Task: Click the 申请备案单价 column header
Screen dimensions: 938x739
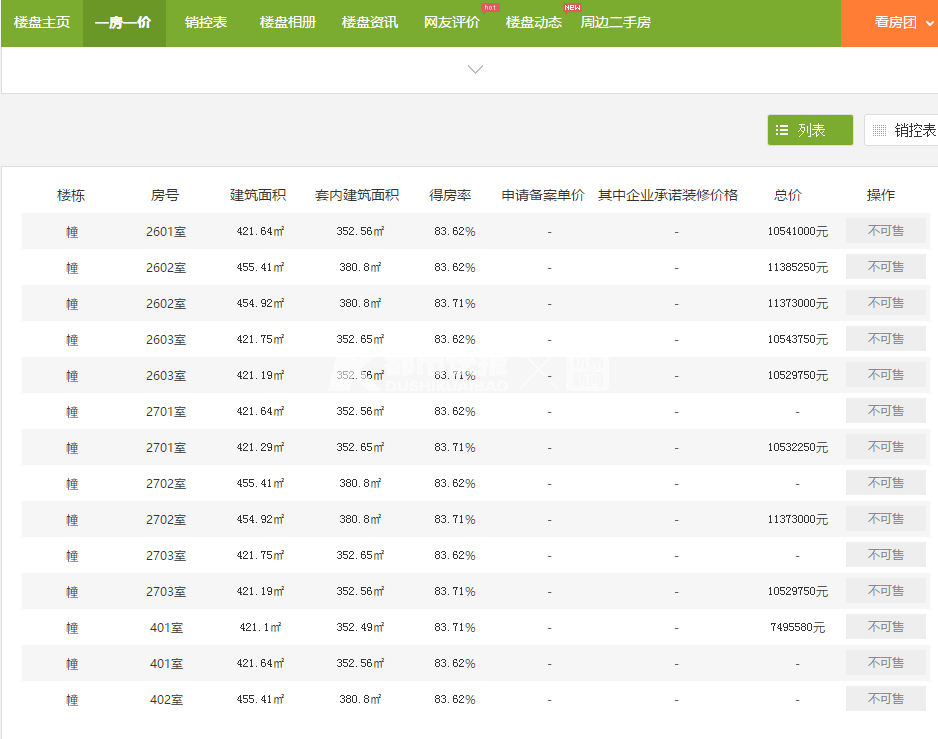Action: 543,195
